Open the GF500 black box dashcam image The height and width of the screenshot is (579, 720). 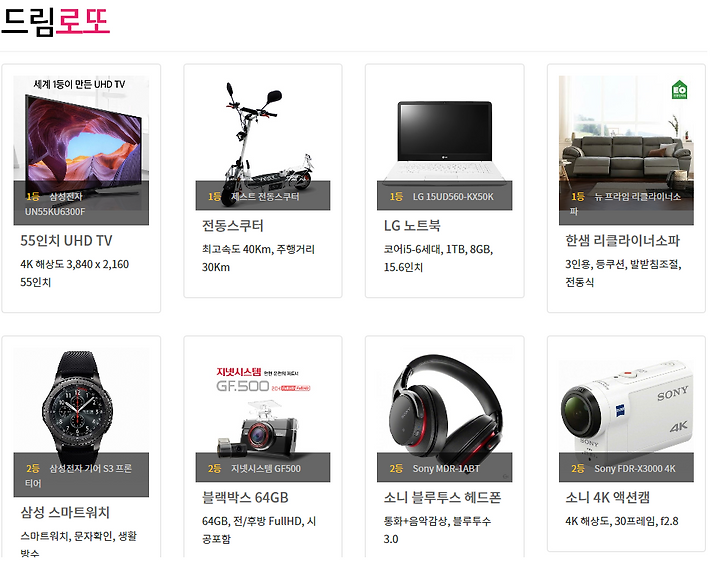point(263,415)
